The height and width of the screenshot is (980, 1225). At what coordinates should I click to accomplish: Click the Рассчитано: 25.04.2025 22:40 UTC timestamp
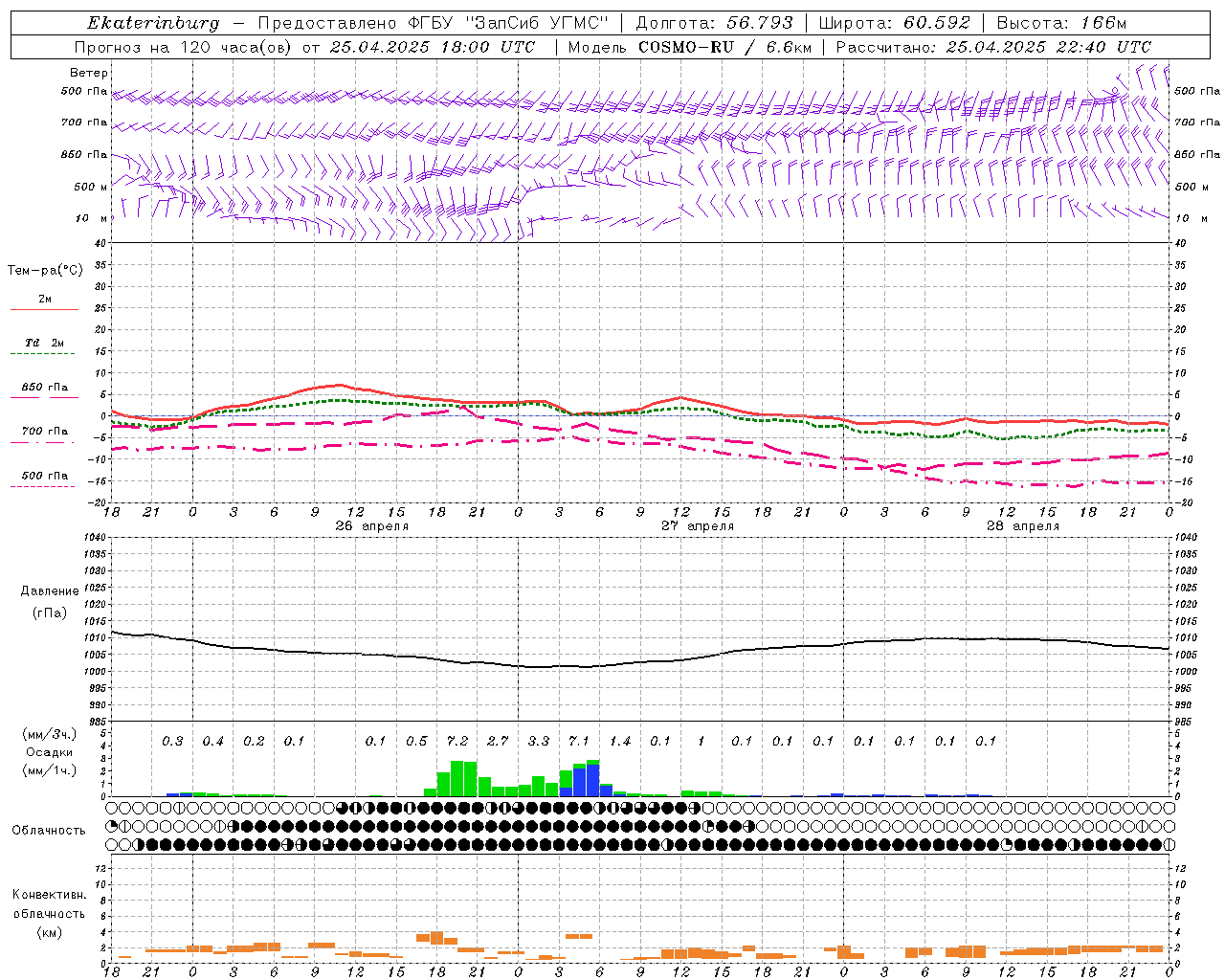click(x=993, y=47)
